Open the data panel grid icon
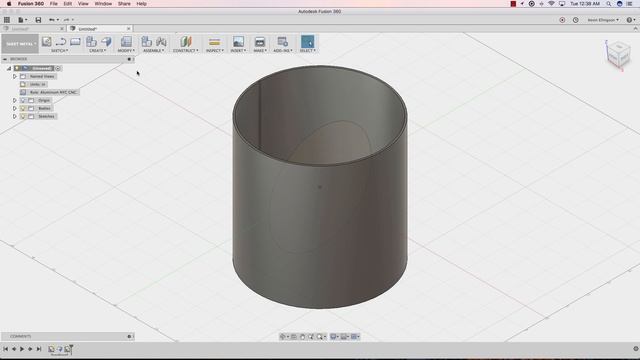The image size is (640, 360). click(x=7, y=20)
